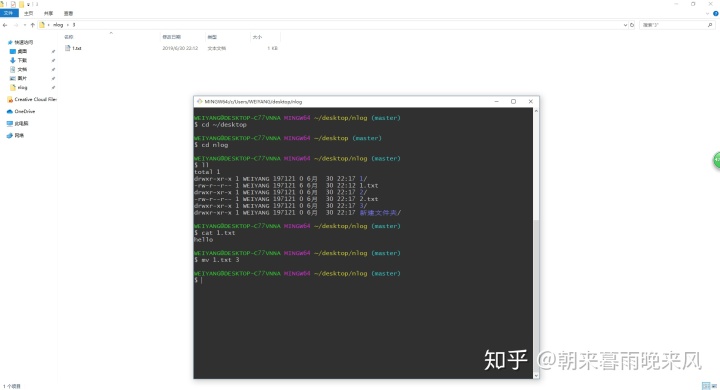Click the pin icon next to 桌面
The height and width of the screenshot is (390, 720).
(53, 51)
